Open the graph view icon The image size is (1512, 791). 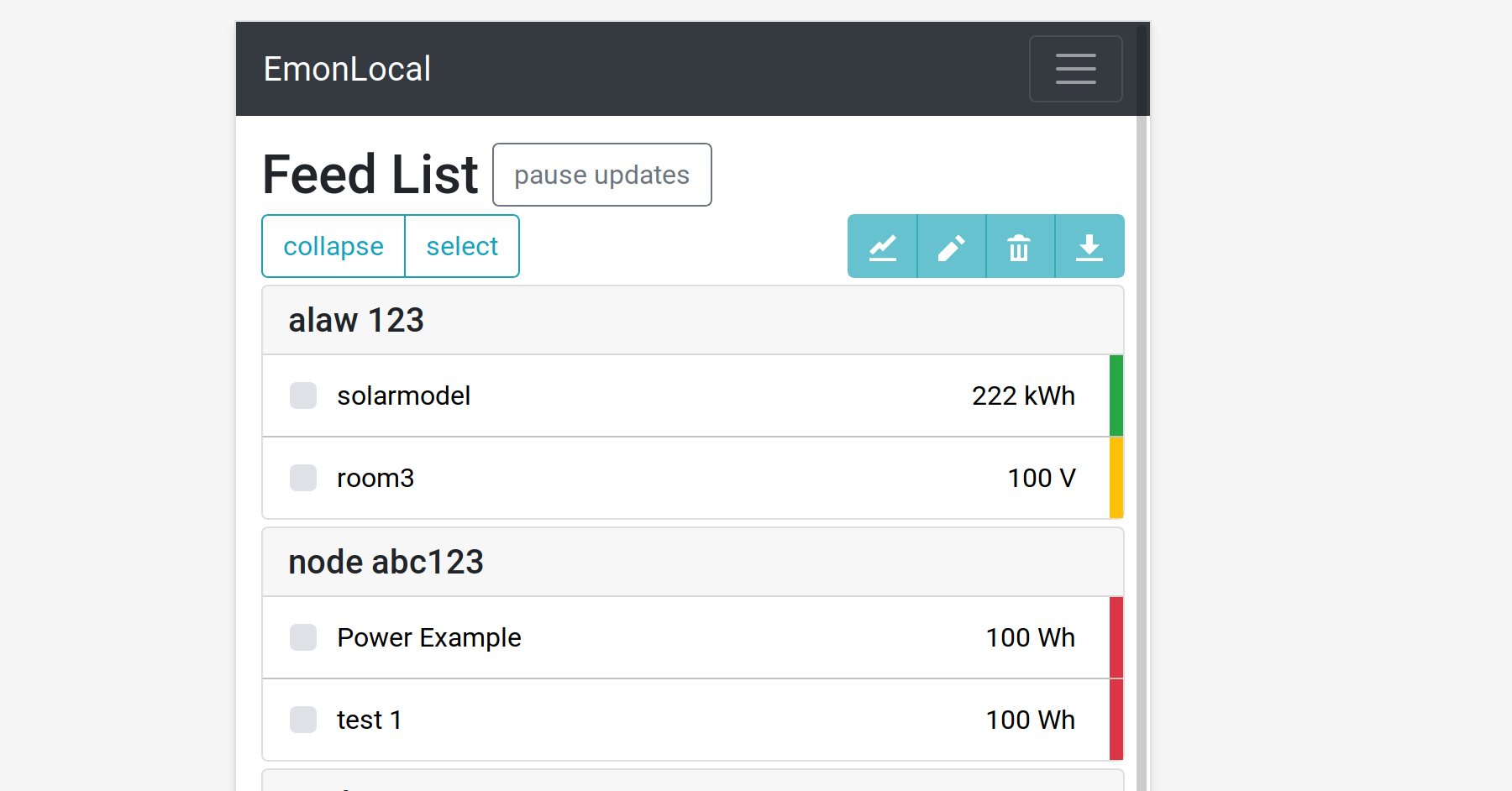[881, 246]
